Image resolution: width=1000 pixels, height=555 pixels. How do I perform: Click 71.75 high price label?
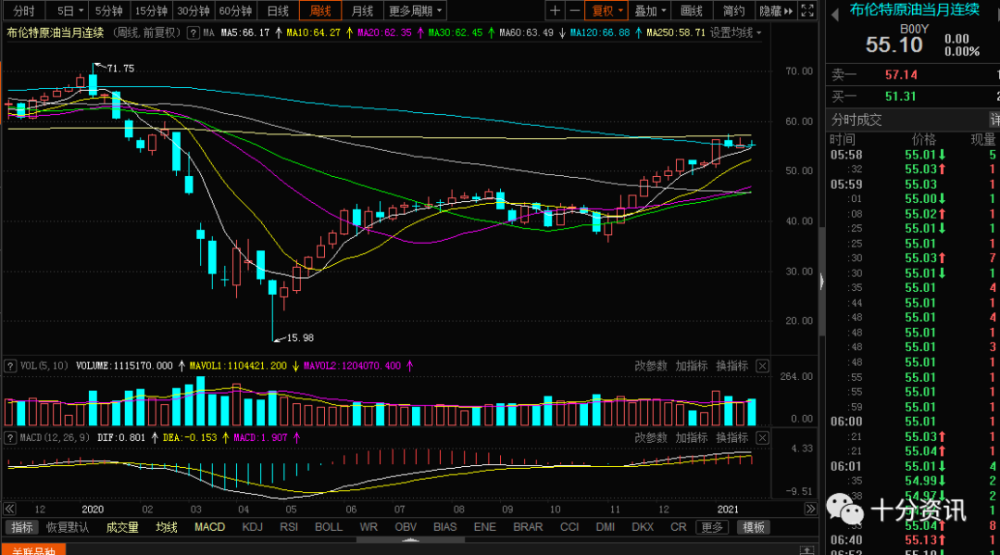pyautogui.click(x=120, y=68)
